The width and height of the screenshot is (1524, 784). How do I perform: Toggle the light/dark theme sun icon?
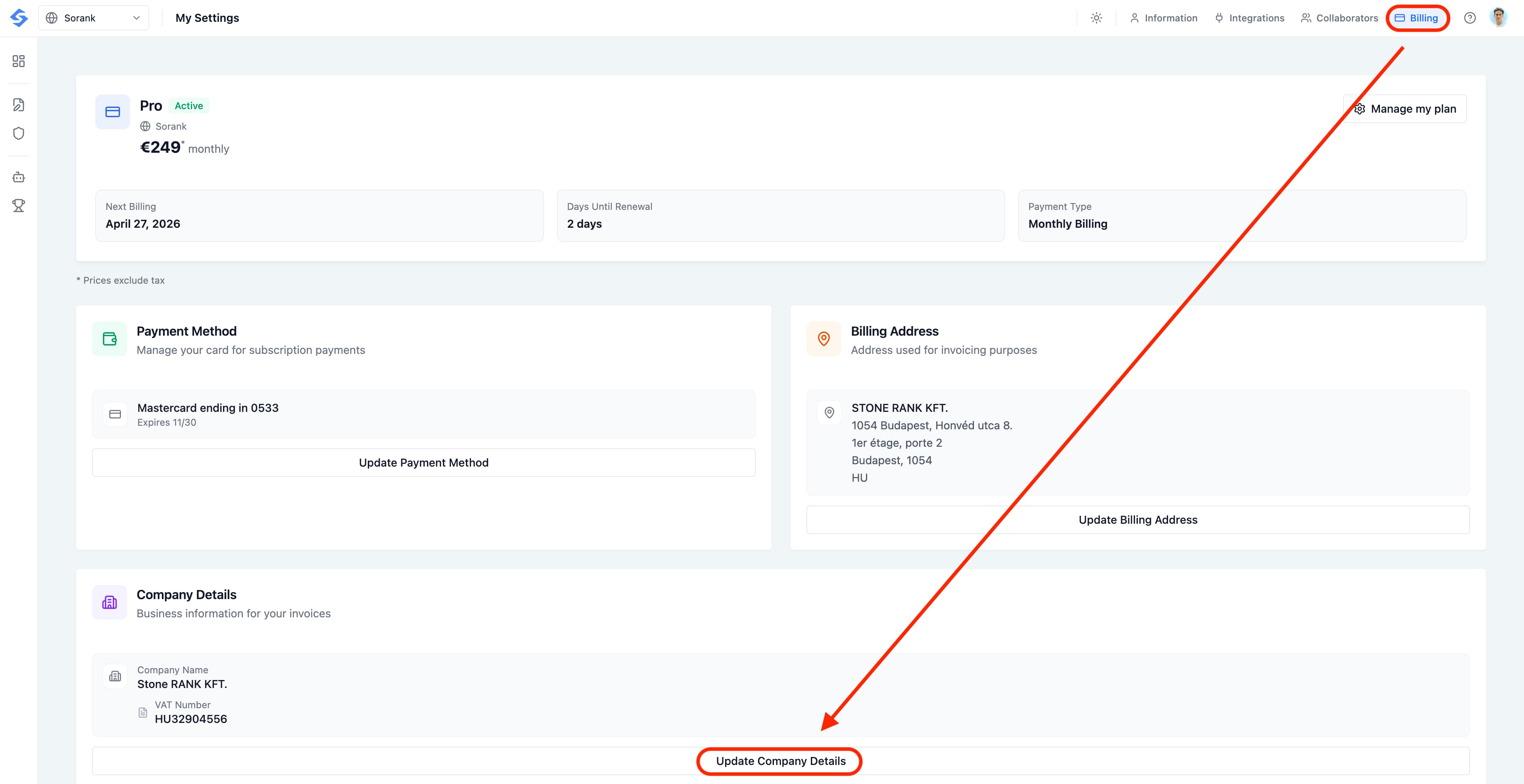click(1096, 18)
